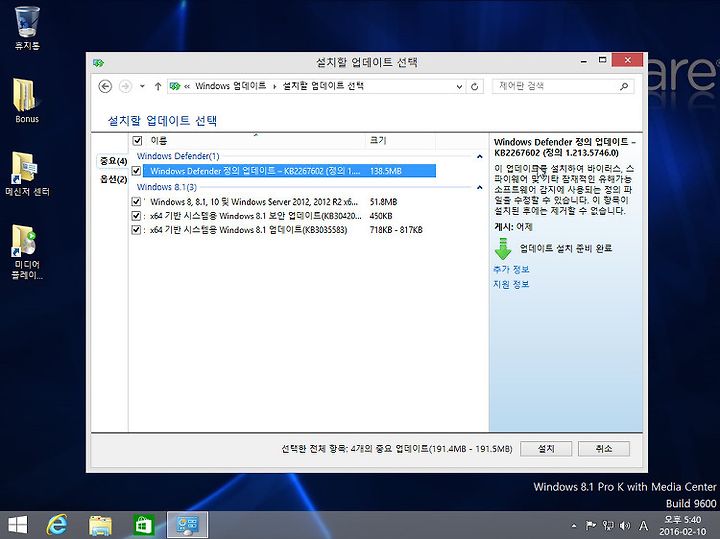Click the forward navigation arrow
The height and width of the screenshot is (539, 720).
(x=125, y=86)
